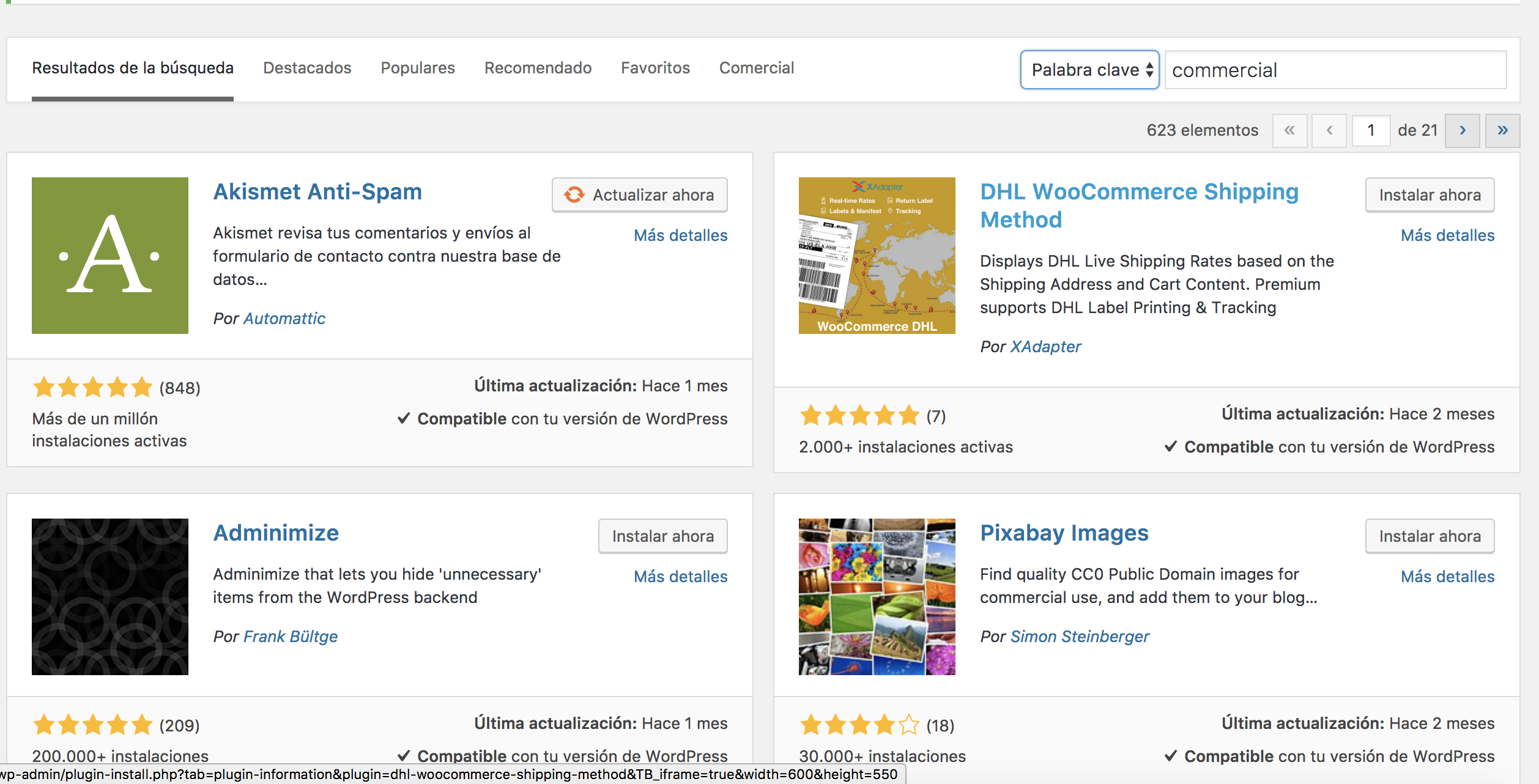Switch to the Destacados tab
The height and width of the screenshot is (784, 1539).
(x=307, y=68)
